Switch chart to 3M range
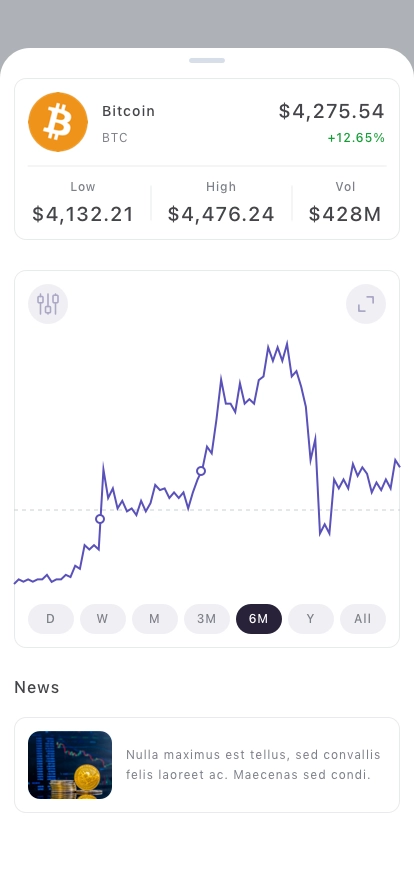The image size is (414, 896). click(207, 619)
